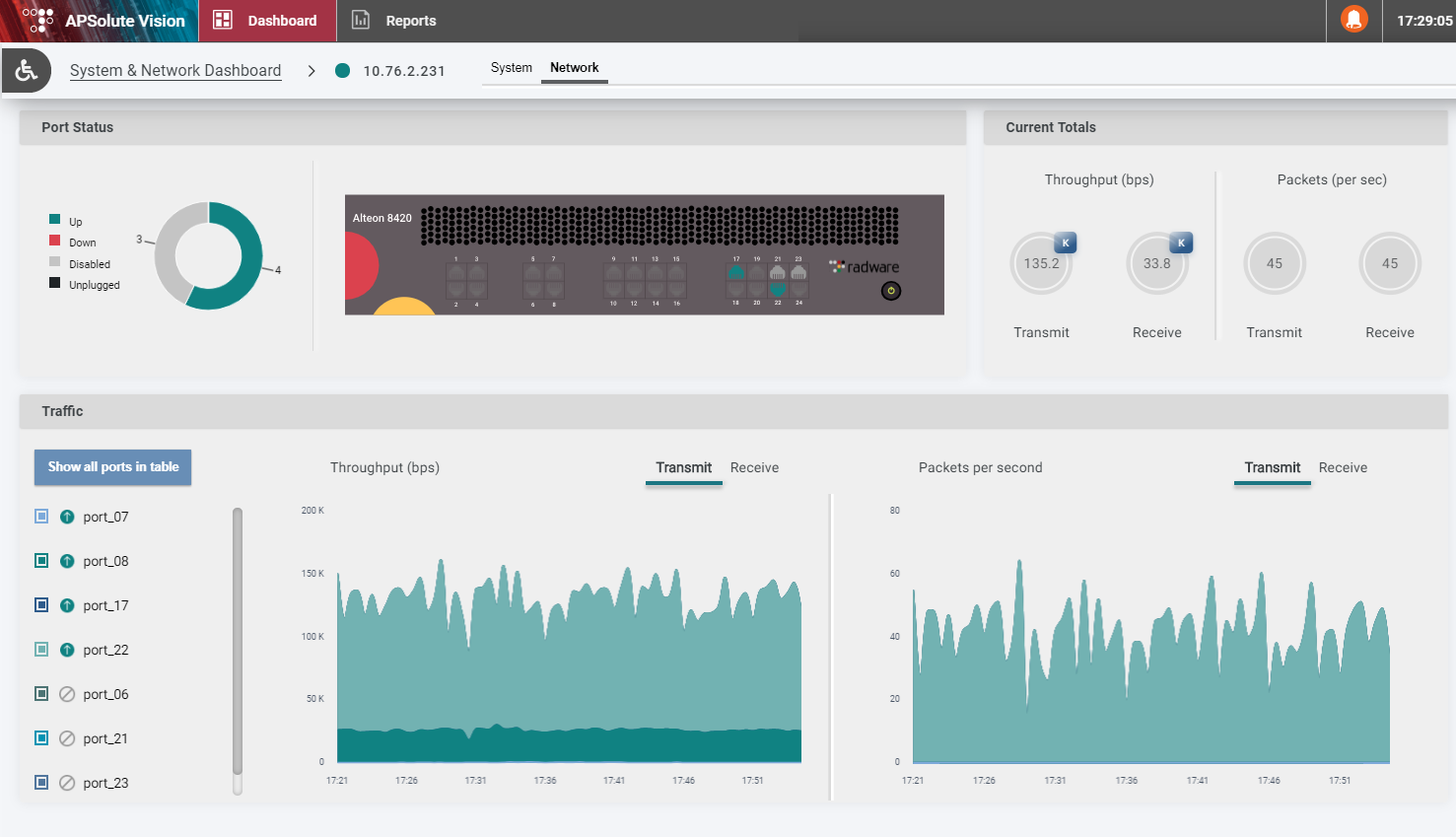The height and width of the screenshot is (837, 1456).
Task: Open the alerts bell notification icon
Action: click(x=1354, y=20)
